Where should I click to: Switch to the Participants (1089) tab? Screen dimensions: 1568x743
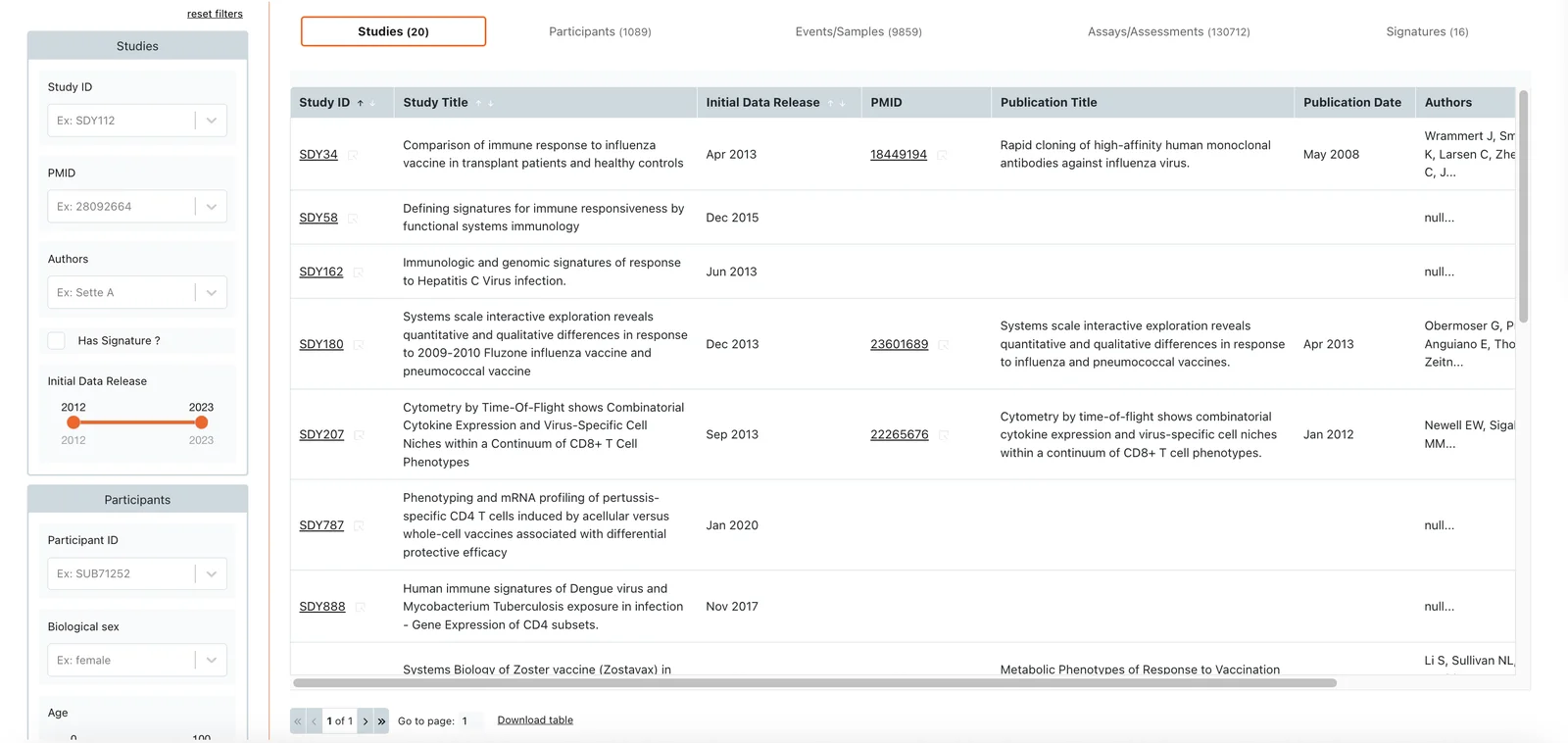coord(600,32)
